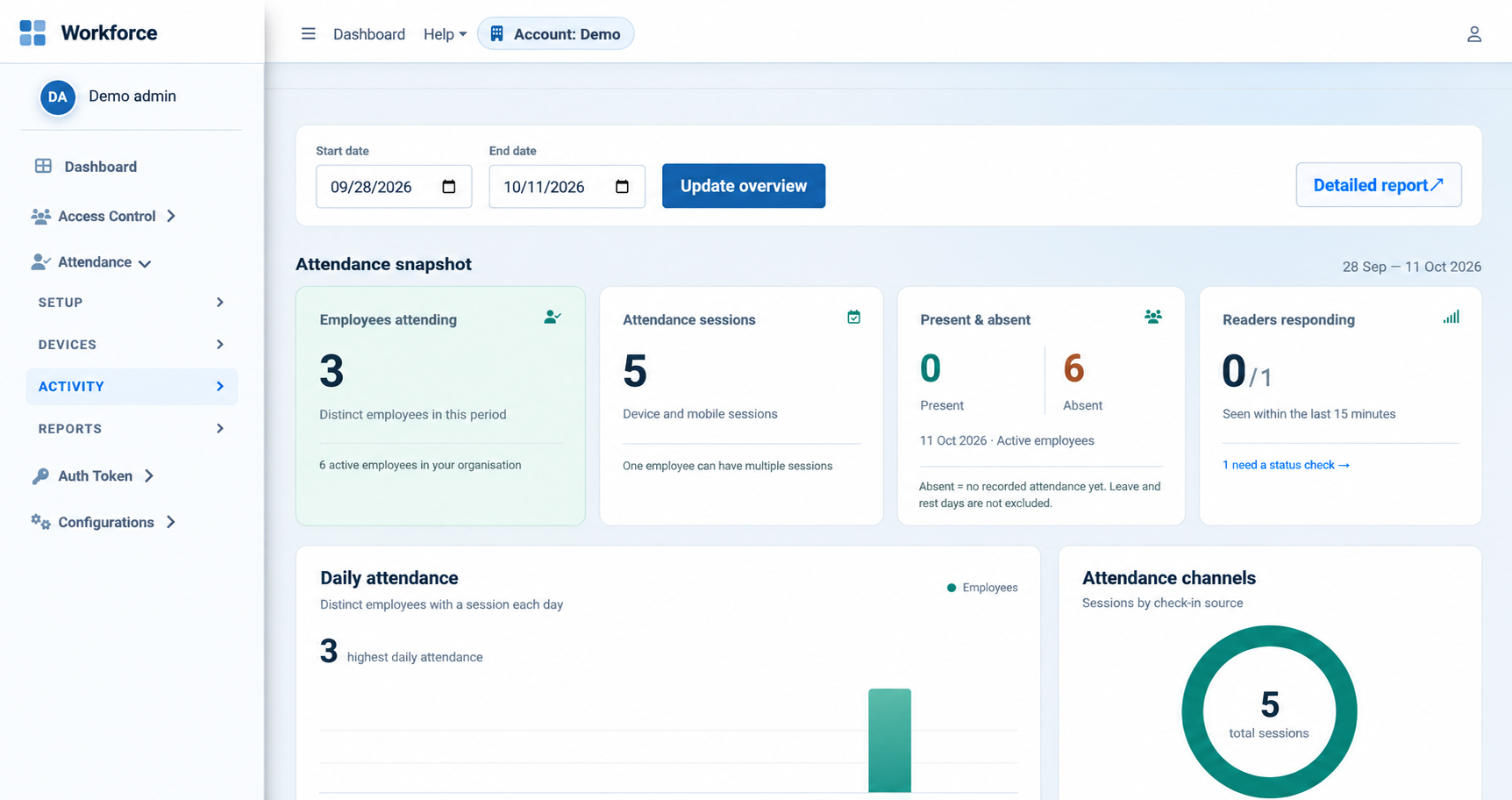Click the Auth Token key icon
The width and height of the screenshot is (1512, 800).
point(40,475)
